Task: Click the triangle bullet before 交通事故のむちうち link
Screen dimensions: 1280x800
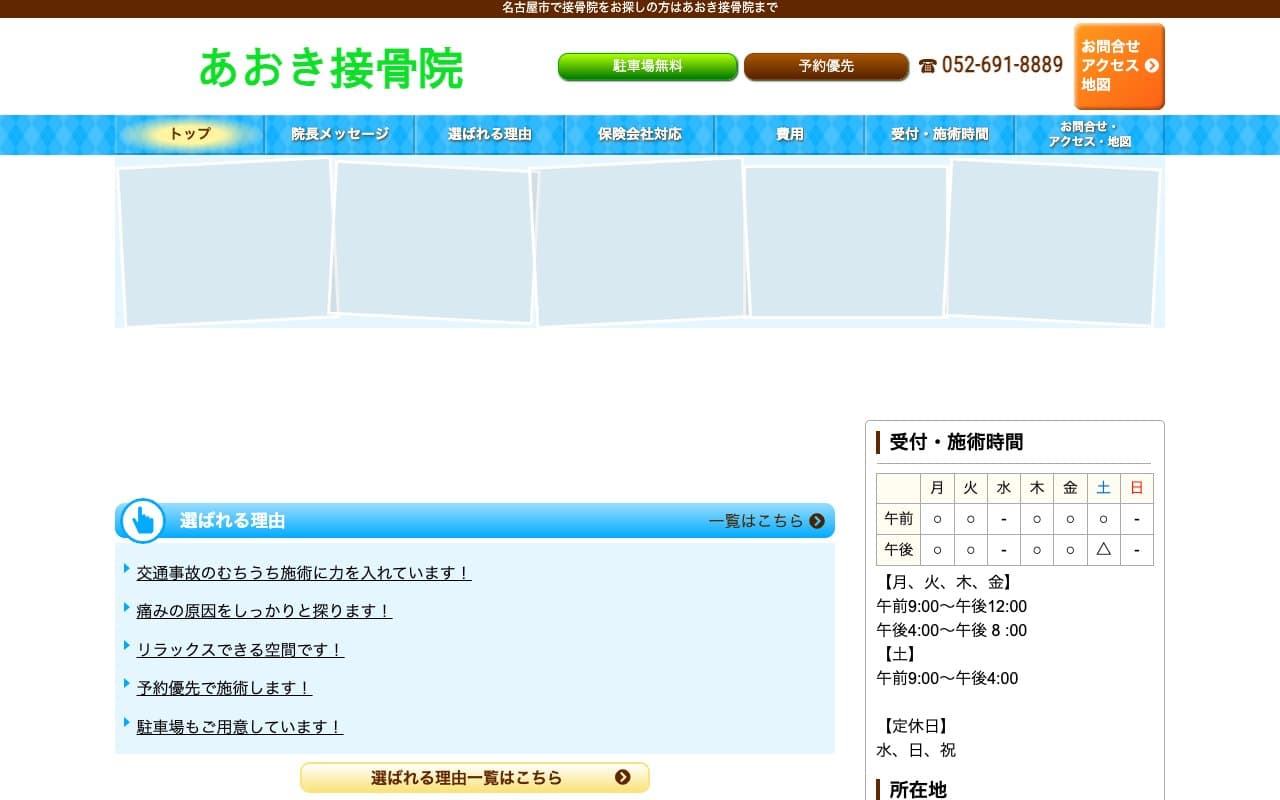Action: (127, 568)
